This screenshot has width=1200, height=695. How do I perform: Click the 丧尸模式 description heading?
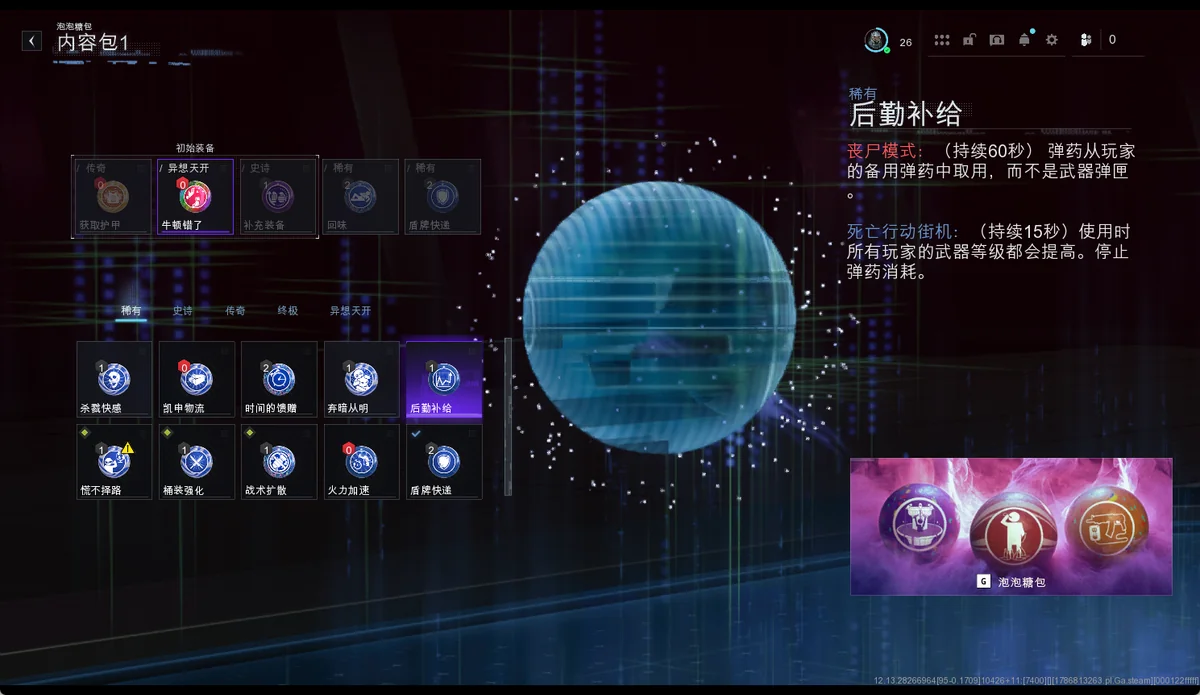click(x=886, y=151)
